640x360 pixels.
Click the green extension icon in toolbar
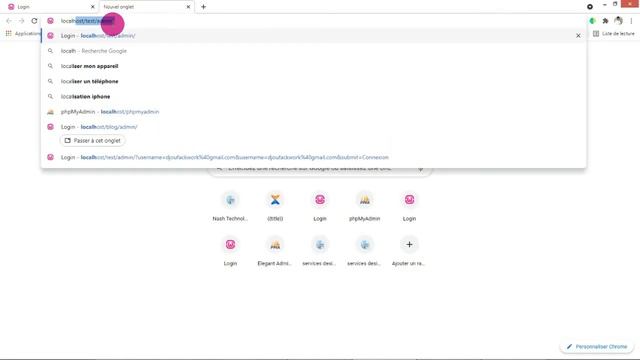coord(592,21)
